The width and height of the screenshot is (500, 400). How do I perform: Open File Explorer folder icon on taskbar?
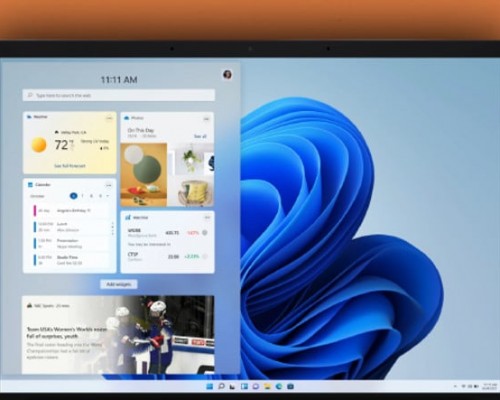267,386
